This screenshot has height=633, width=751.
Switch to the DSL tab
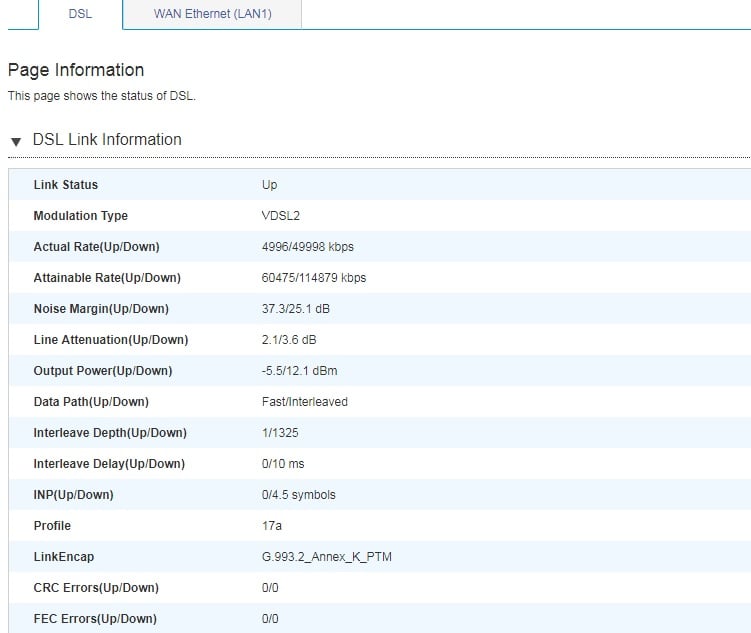pyautogui.click(x=80, y=14)
